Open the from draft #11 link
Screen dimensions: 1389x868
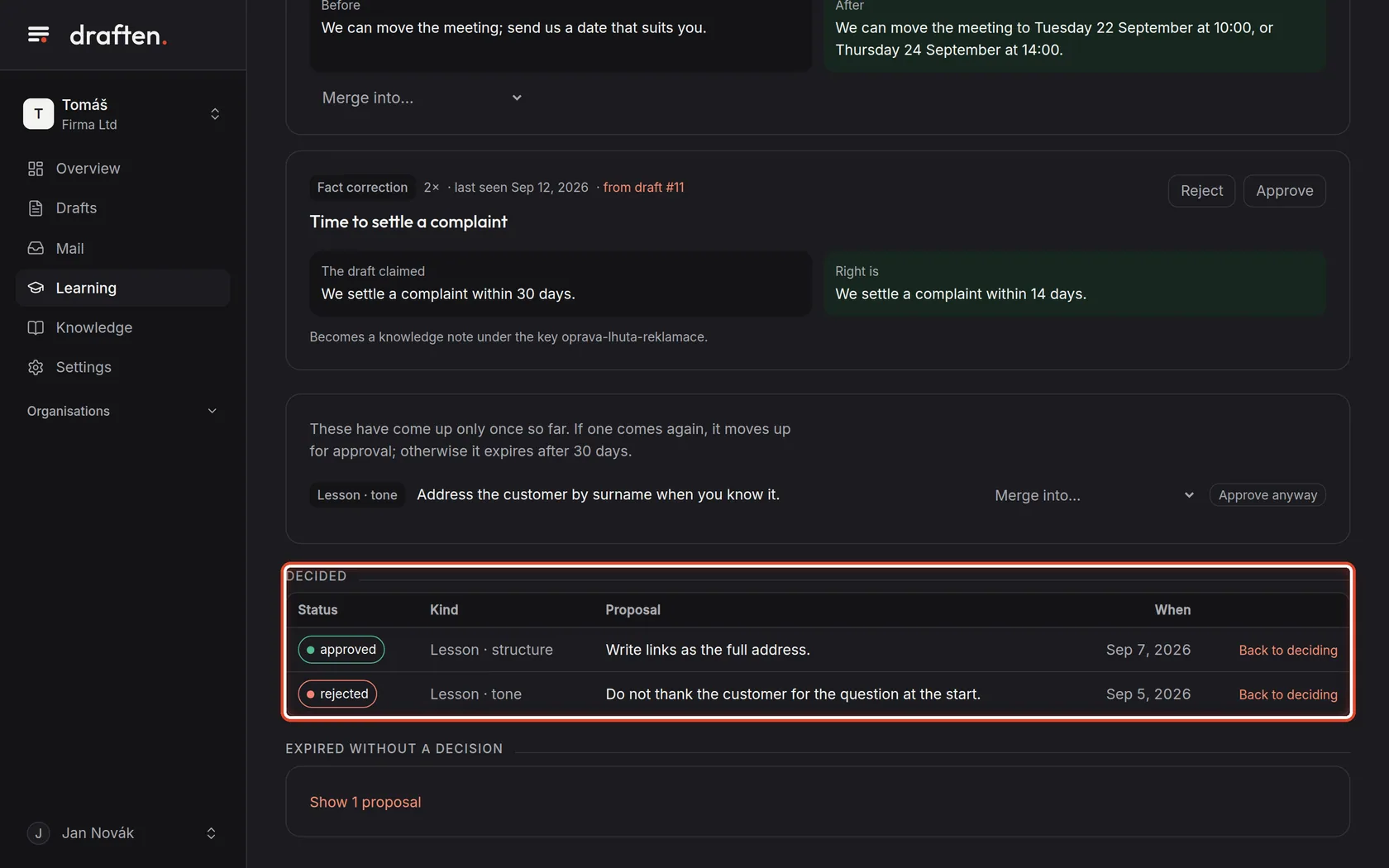click(643, 188)
